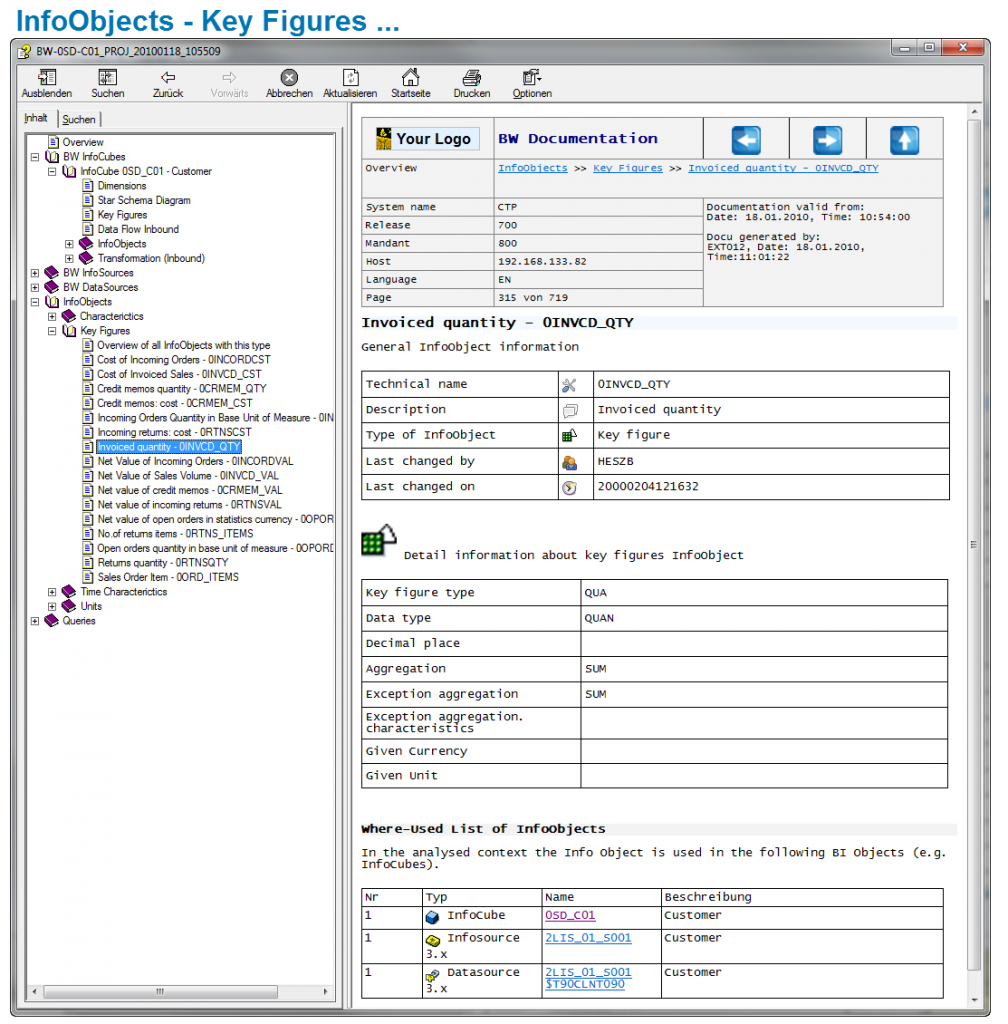1008x1024 pixels.
Task: Click the Suchen toolbar icon
Action: [107, 78]
